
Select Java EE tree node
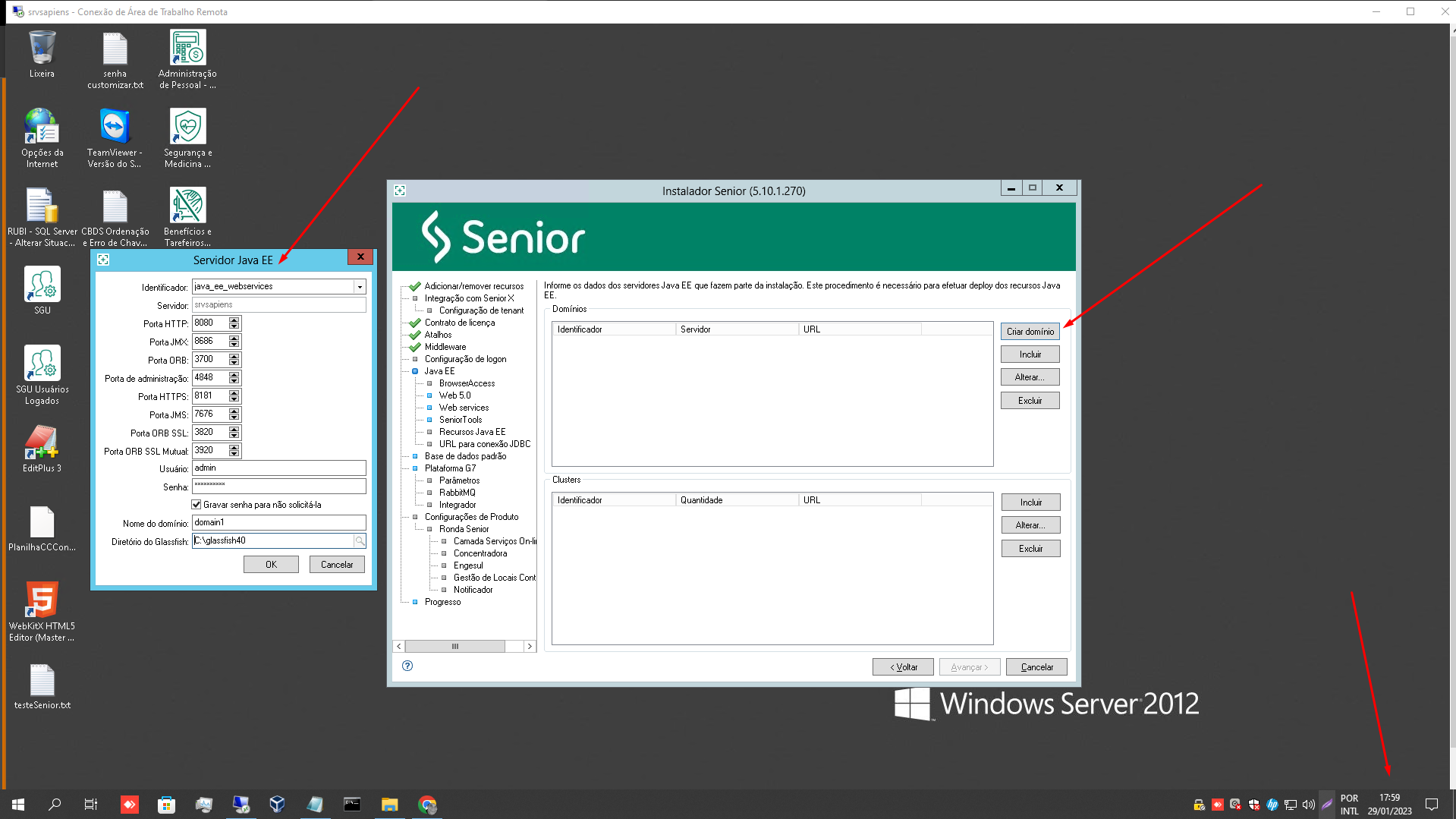439,371
